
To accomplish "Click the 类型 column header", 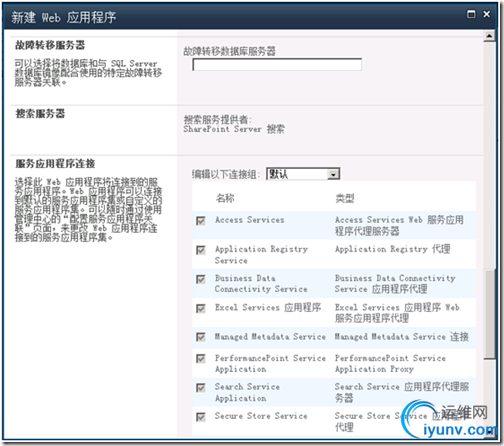I will [x=345, y=198].
